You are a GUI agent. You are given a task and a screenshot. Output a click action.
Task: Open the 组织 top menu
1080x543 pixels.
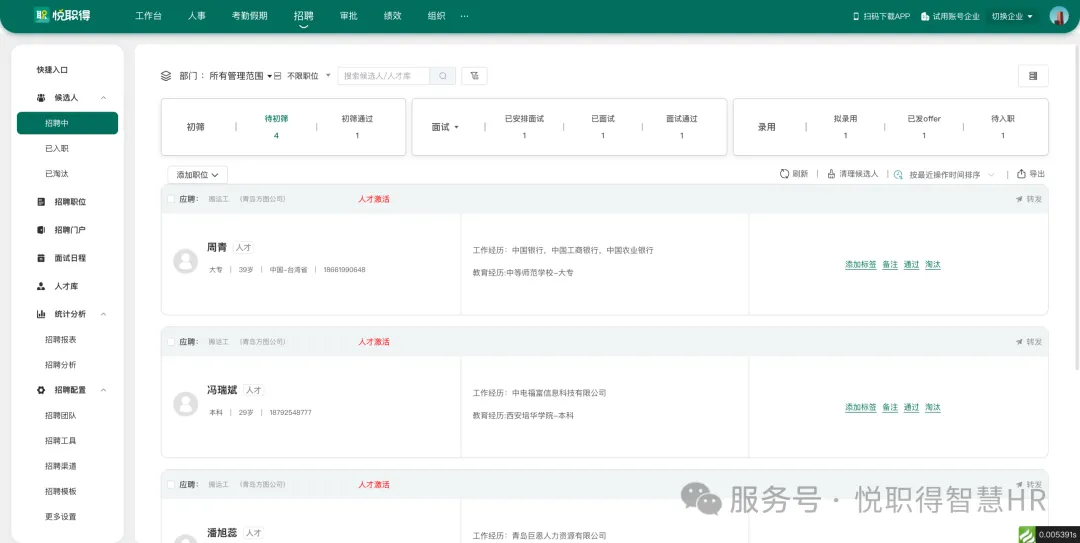click(436, 16)
